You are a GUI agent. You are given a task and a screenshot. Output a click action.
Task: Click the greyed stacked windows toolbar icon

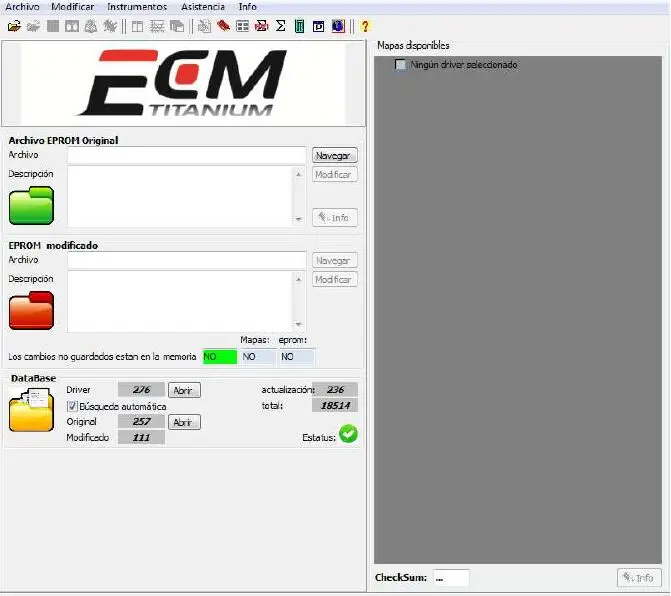177,27
